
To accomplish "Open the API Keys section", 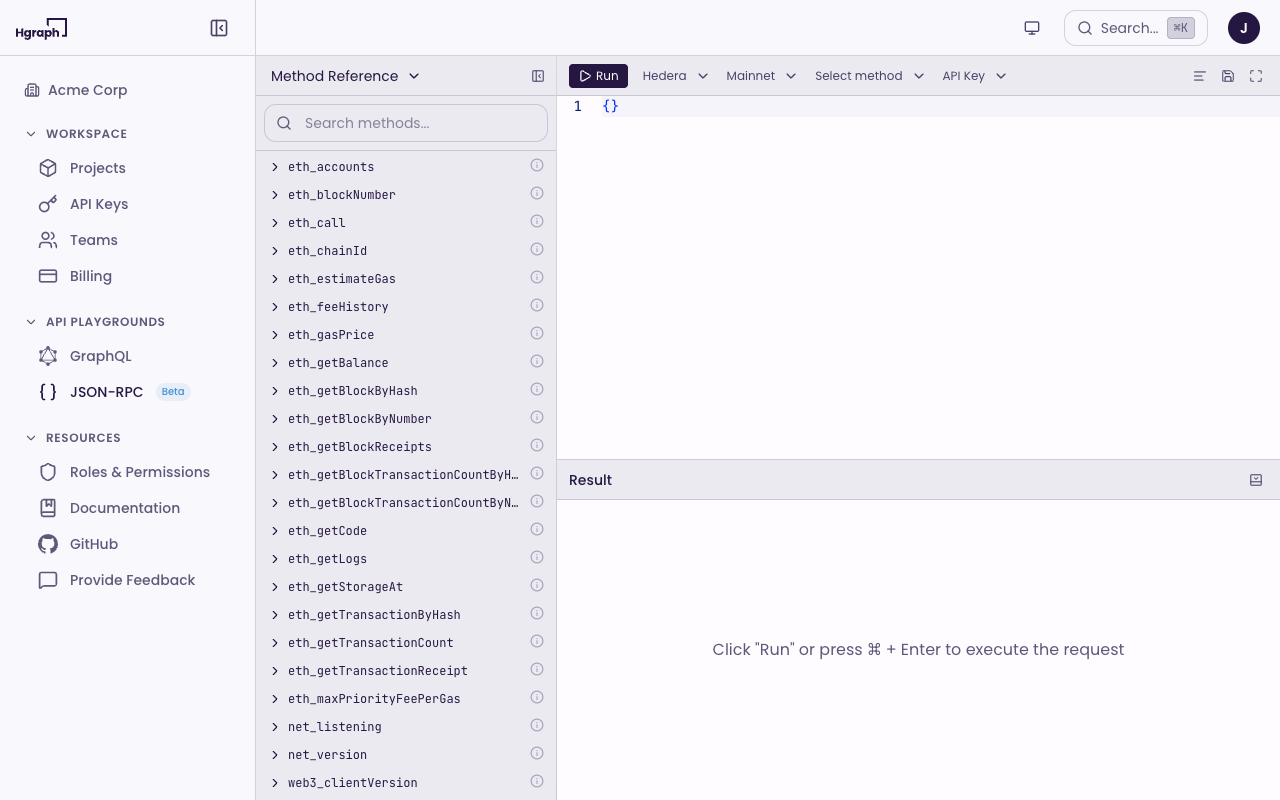I will [x=96, y=204].
